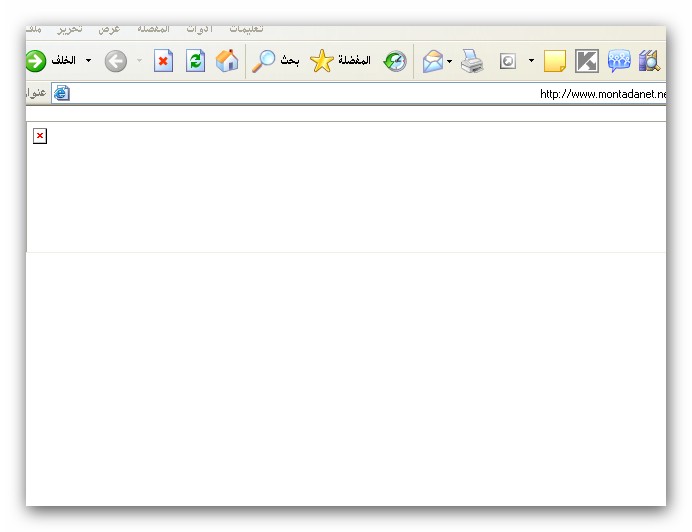Image resolution: width=692 pixels, height=532 pixels.
Task: Stop page loading with red X icon
Action: pos(163,61)
